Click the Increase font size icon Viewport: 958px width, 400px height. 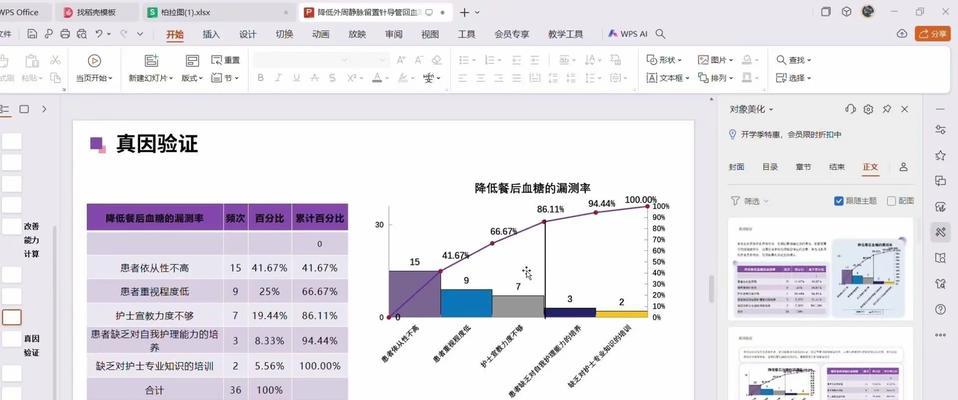(401, 60)
